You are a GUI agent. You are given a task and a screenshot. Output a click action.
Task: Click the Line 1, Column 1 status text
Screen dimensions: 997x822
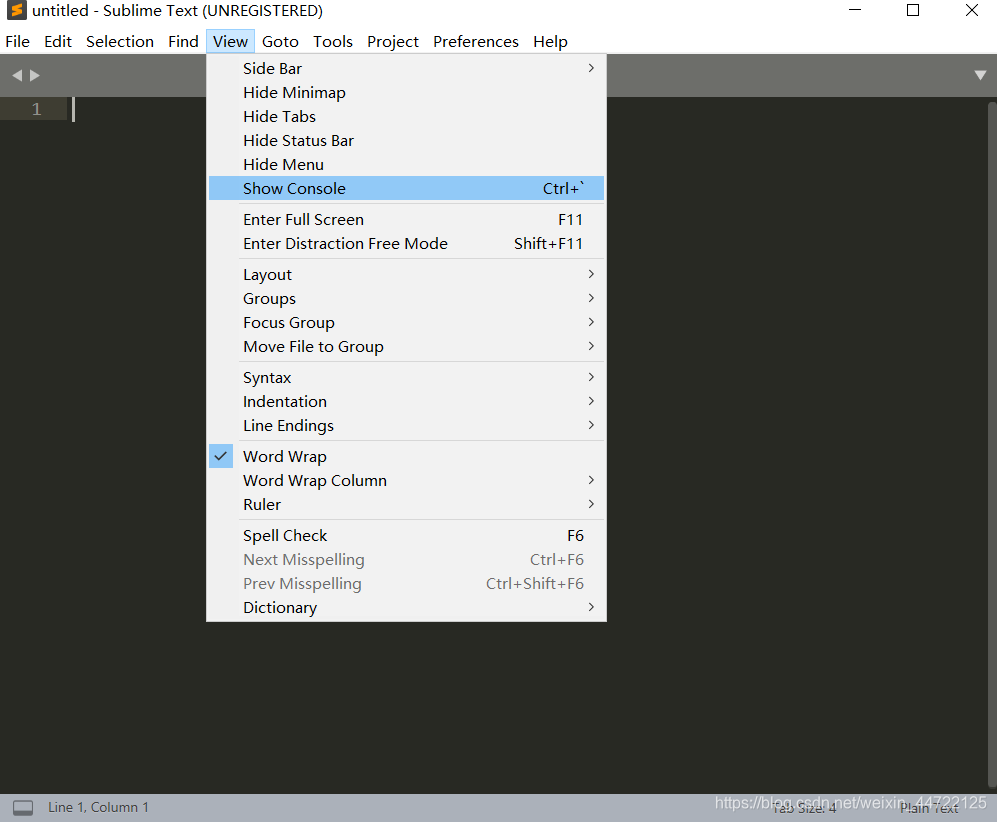click(x=99, y=807)
